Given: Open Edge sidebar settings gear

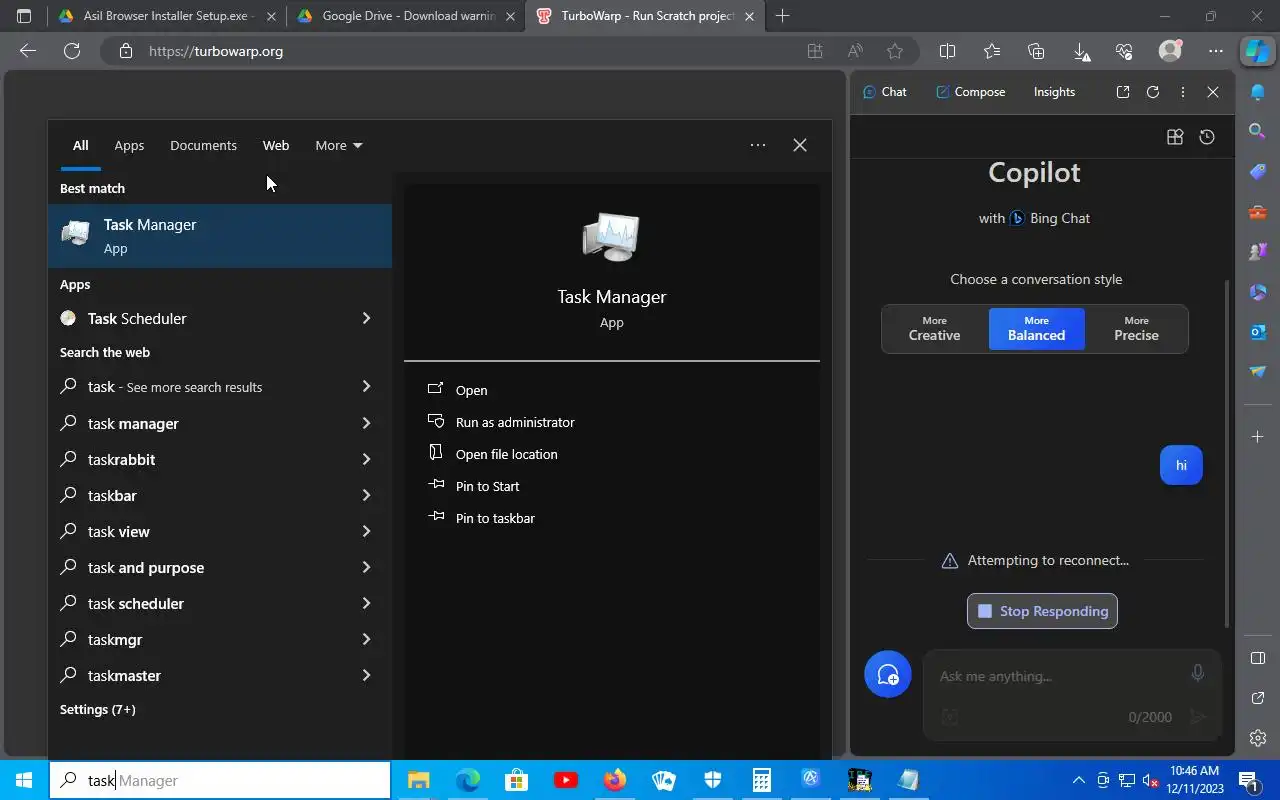Looking at the screenshot, I should point(1258,738).
